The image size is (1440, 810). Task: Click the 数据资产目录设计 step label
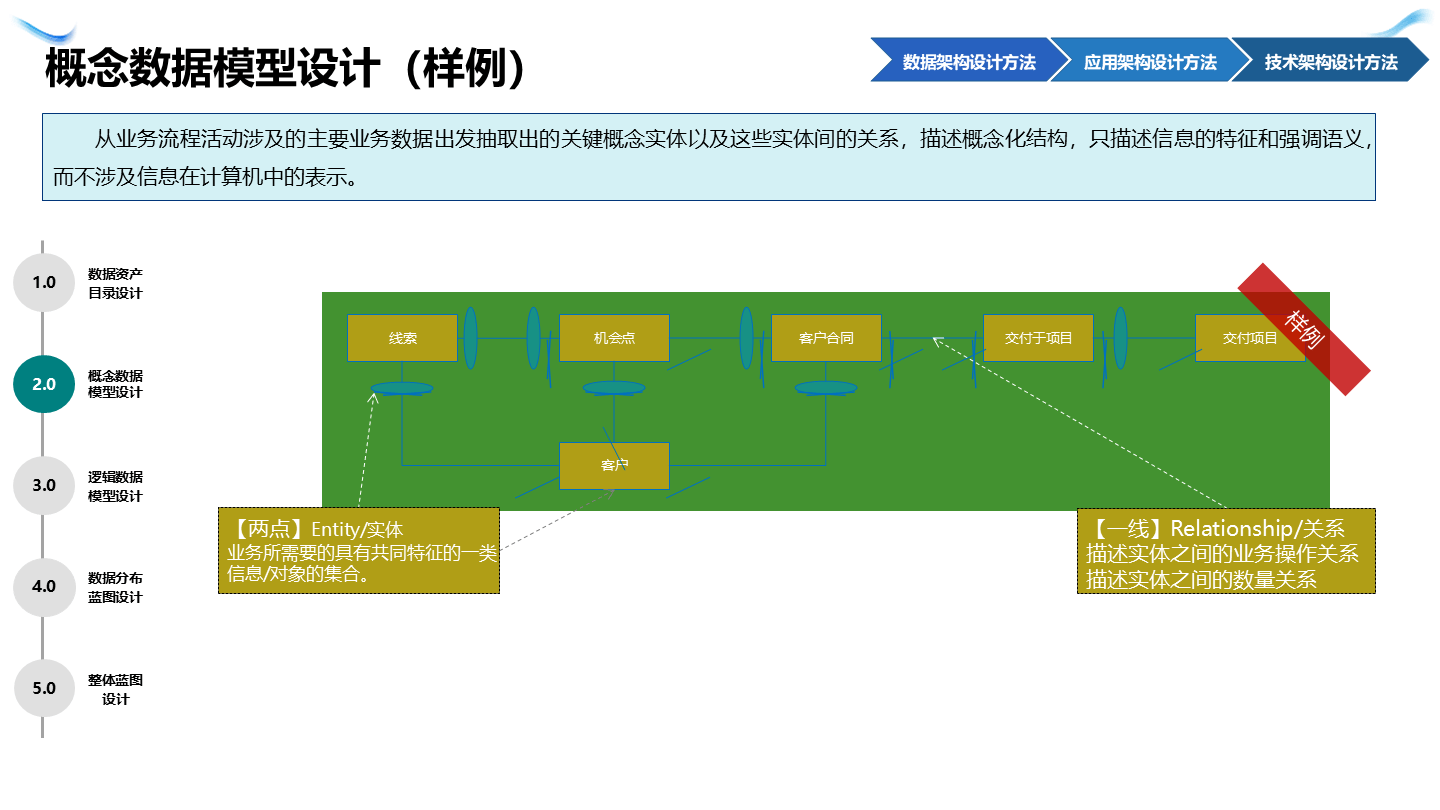(115, 283)
